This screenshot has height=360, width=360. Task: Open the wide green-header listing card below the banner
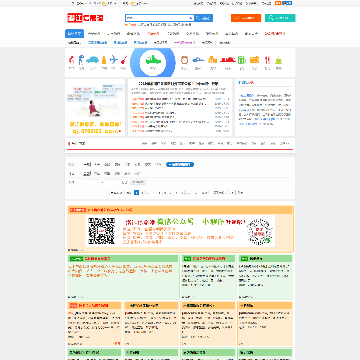tap(123, 277)
